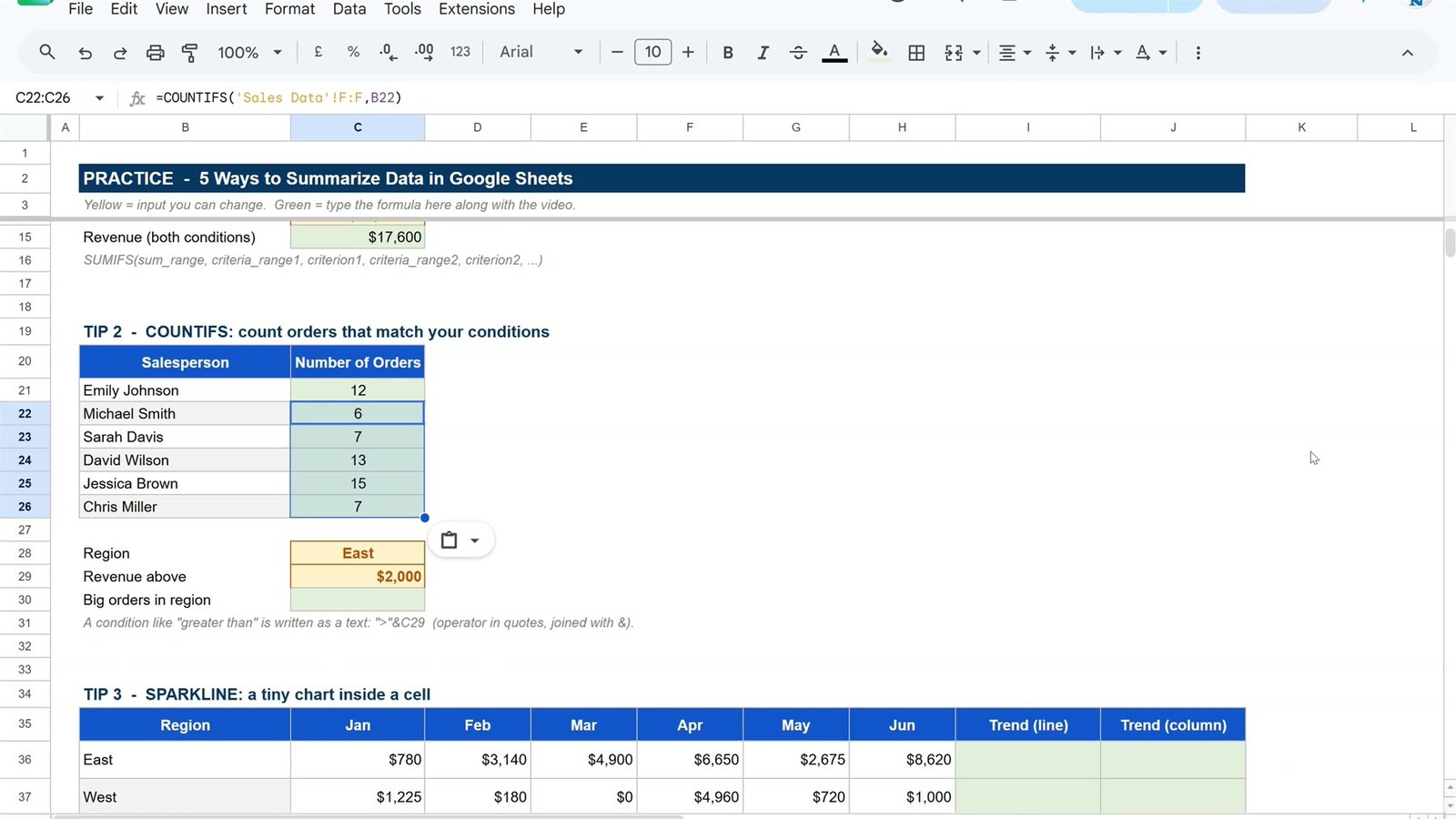Select the $2,000 revenue above cell
Viewport: 1456px width, 819px height.
tap(358, 576)
